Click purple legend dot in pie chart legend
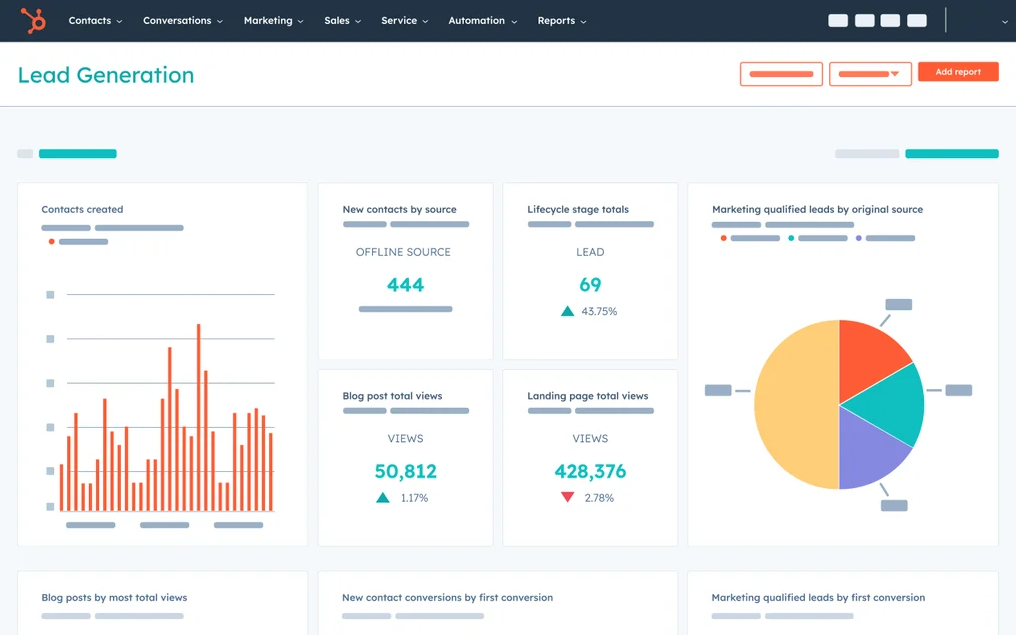This screenshot has height=635, width=1016. (859, 238)
